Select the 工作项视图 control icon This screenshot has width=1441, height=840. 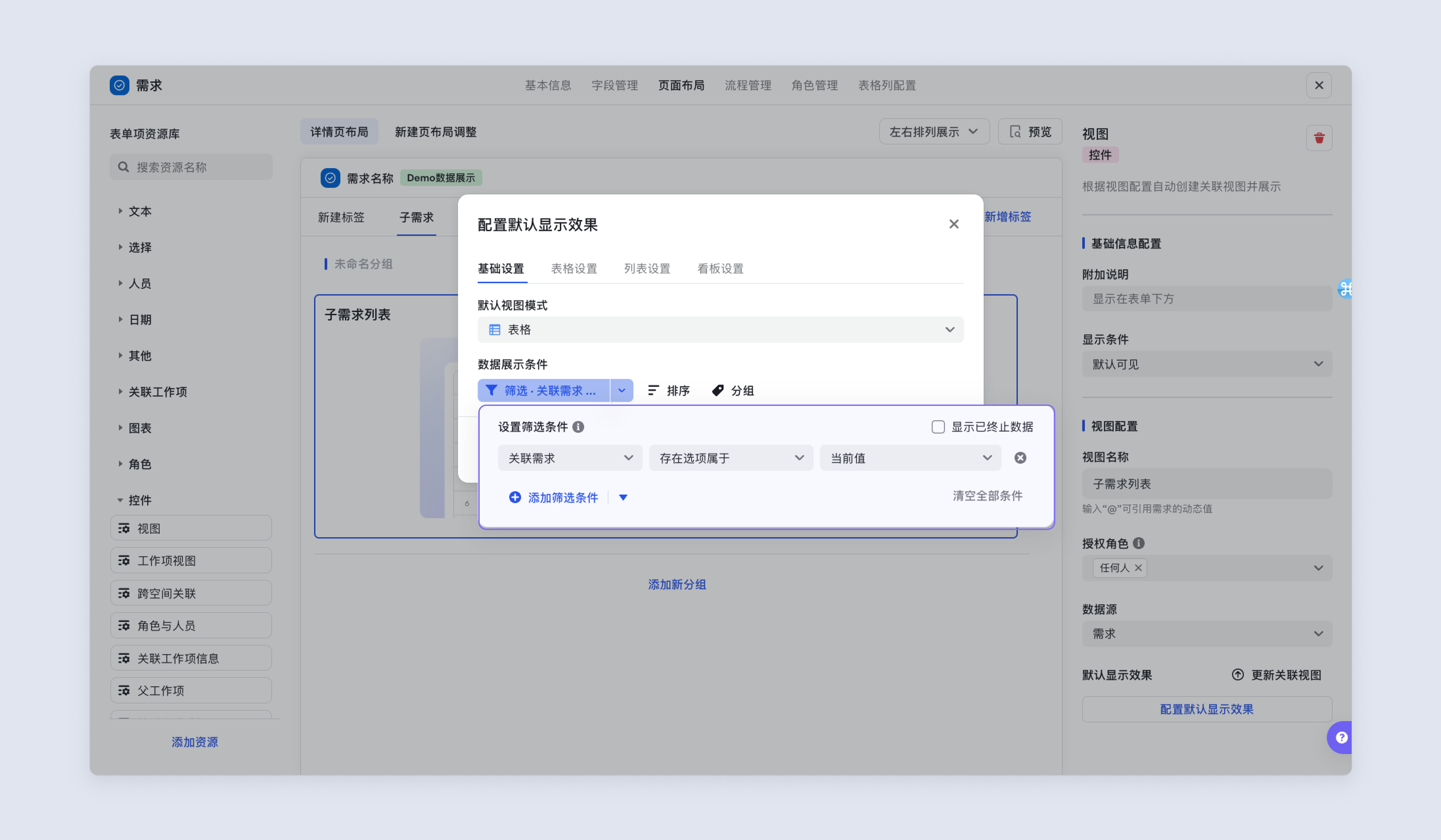tap(124, 561)
